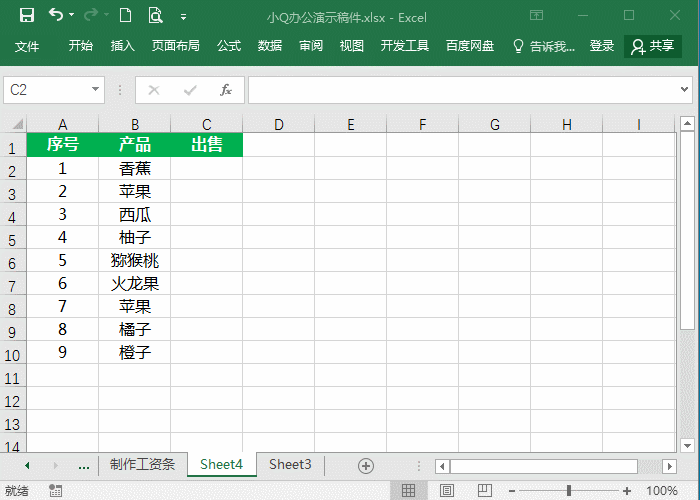Click the 产品 header cell
The width and height of the screenshot is (700, 500).
134,145
